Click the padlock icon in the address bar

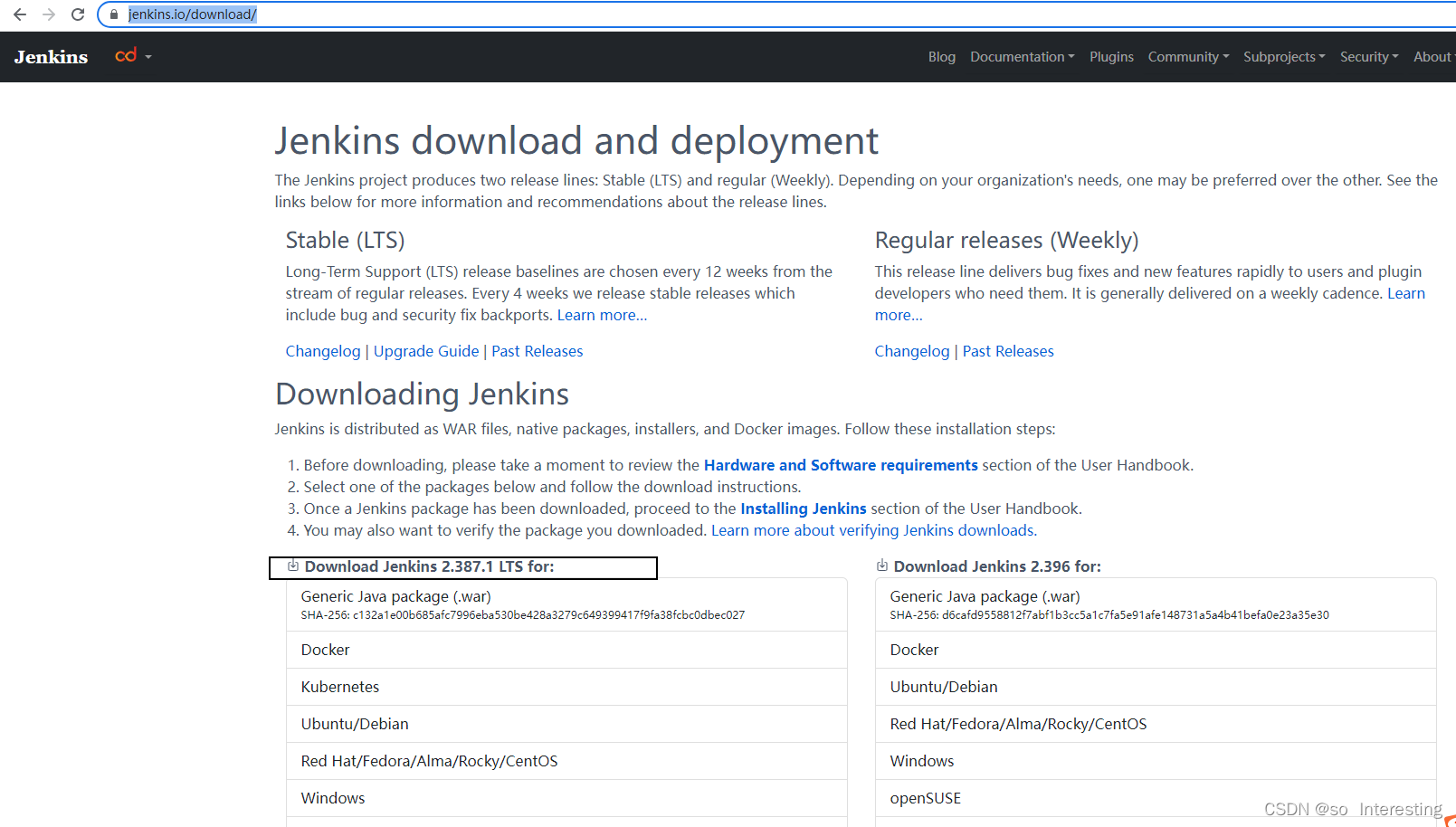point(113,14)
